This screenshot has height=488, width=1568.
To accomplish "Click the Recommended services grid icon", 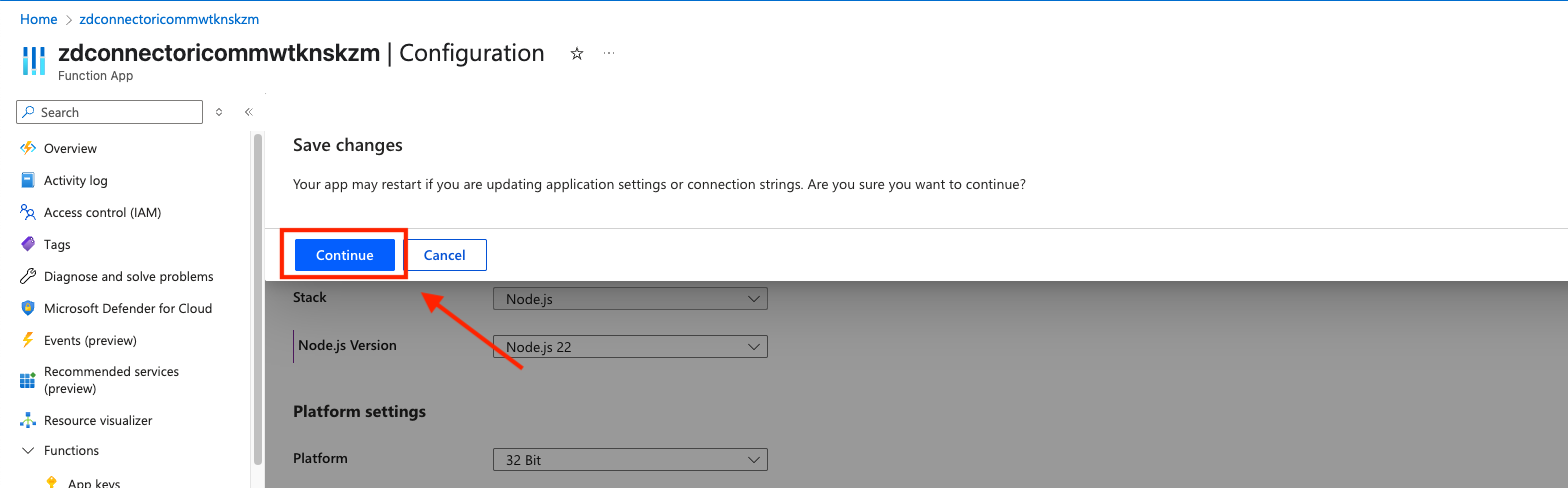I will click(x=28, y=380).
